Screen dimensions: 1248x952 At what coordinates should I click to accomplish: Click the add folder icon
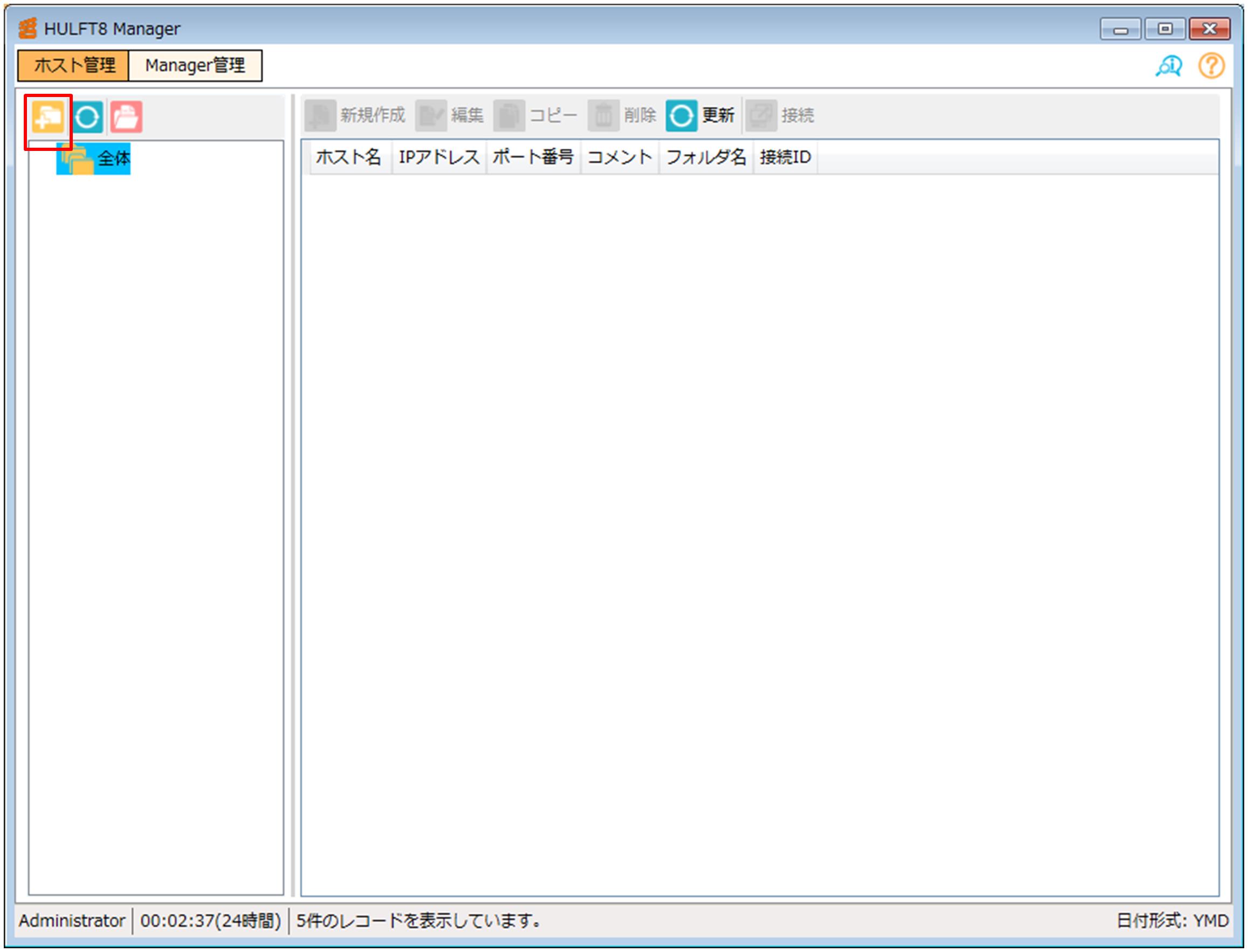click(48, 118)
